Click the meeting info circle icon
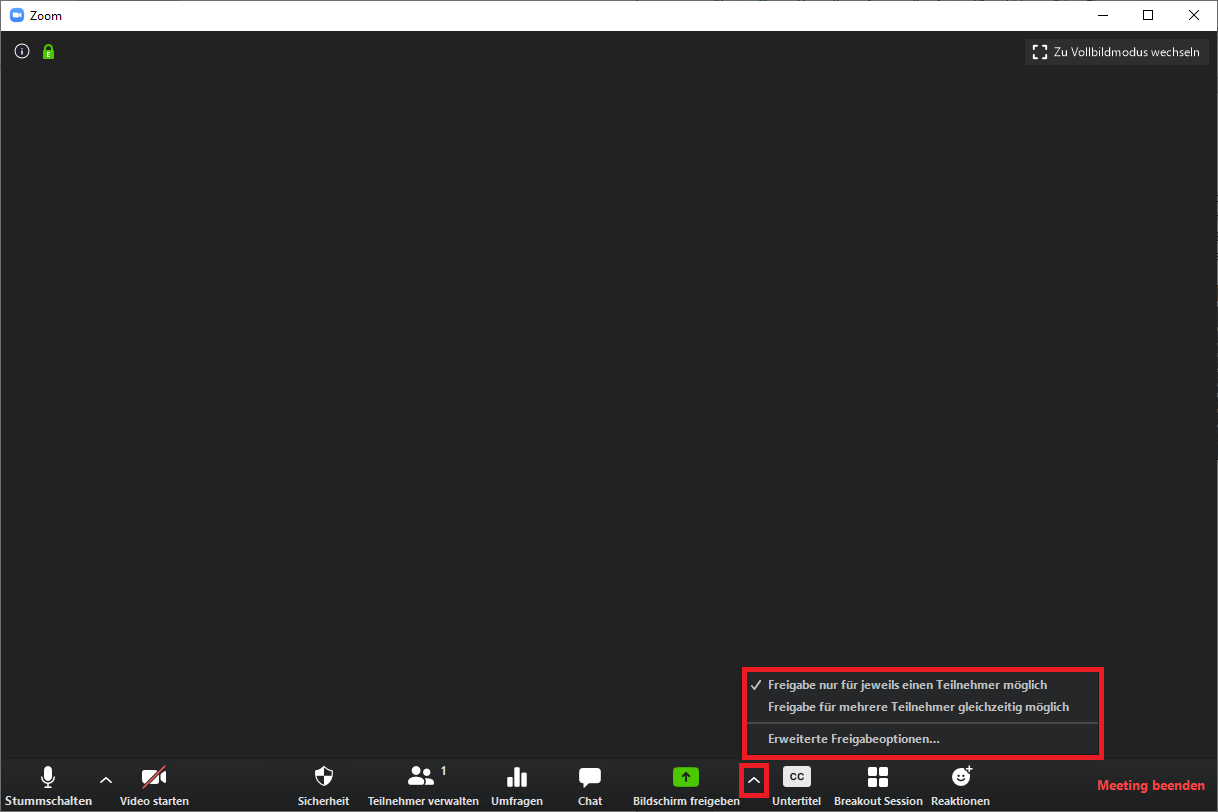This screenshot has height=812, width=1218. click(x=22, y=52)
